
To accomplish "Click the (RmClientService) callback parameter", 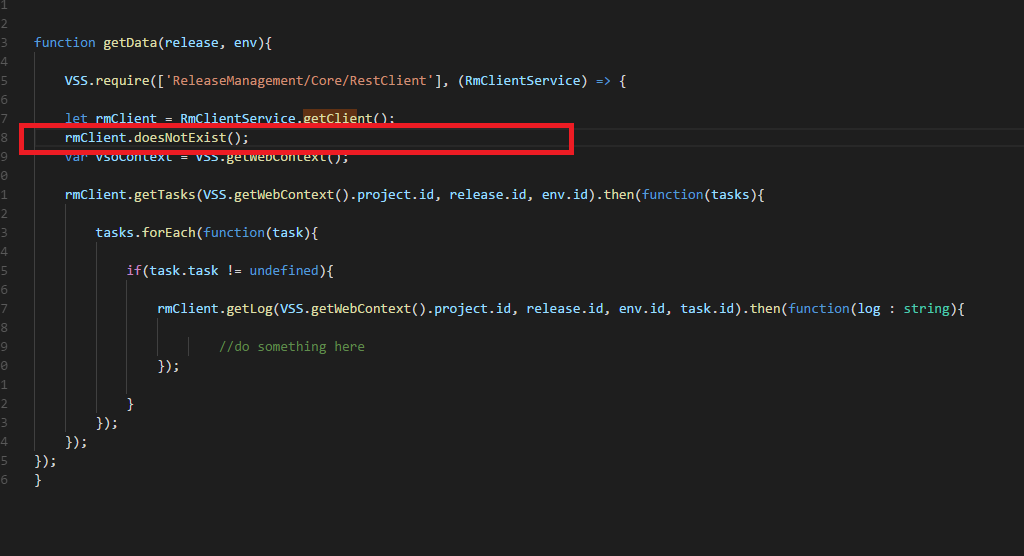I will (522, 80).
